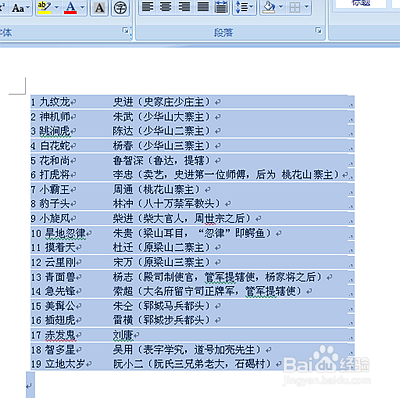Expand font color dropdown arrow
Screen dimensions: 400x398
tap(82, 7)
